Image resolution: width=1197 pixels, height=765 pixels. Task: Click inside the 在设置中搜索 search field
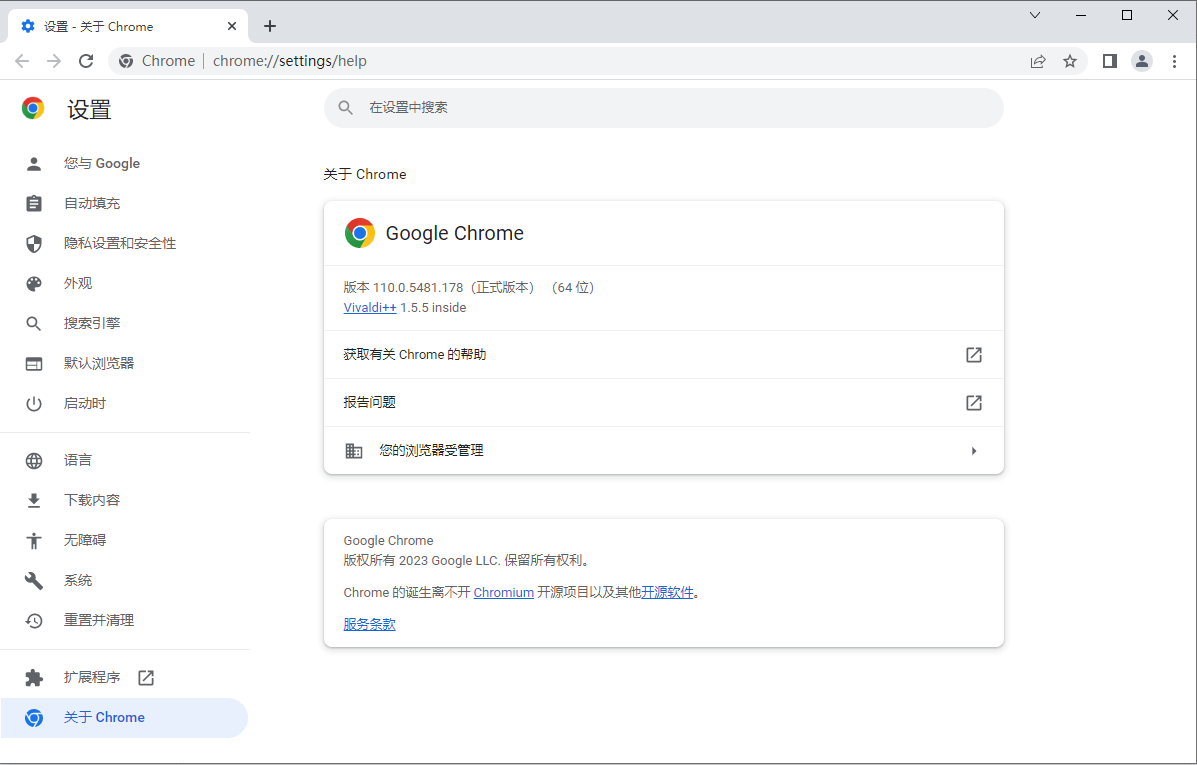click(663, 107)
